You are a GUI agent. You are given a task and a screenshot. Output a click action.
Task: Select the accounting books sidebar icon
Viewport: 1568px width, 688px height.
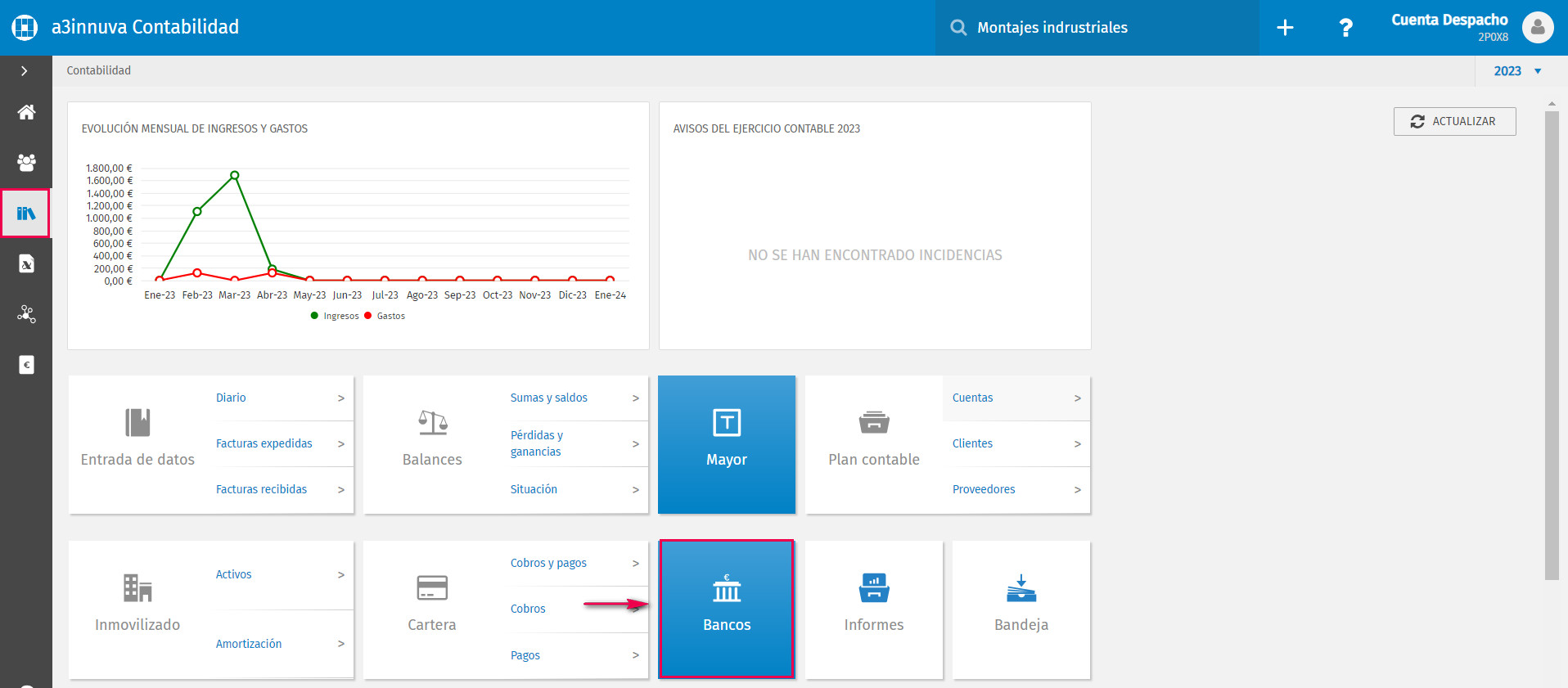(x=26, y=214)
